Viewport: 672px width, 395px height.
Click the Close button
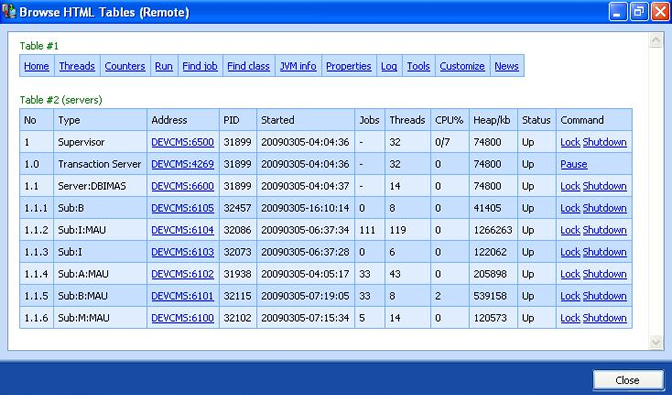(627, 380)
